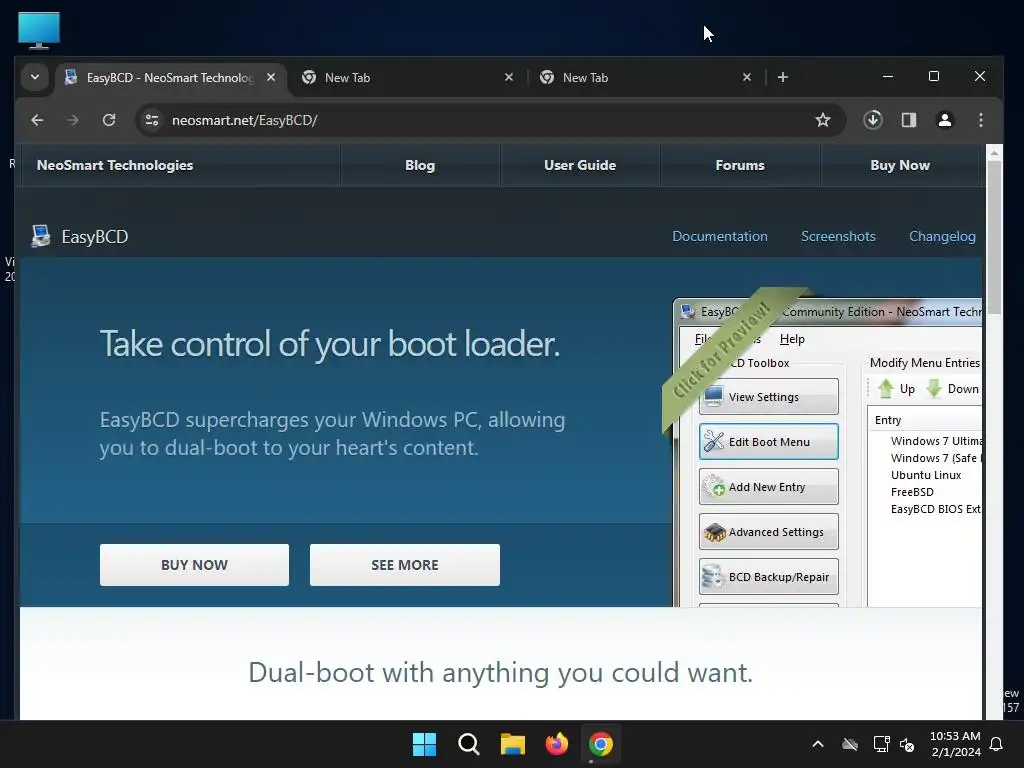Image resolution: width=1024 pixels, height=768 pixels.
Task: Open the Windows Start menu
Action: [424, 744]
